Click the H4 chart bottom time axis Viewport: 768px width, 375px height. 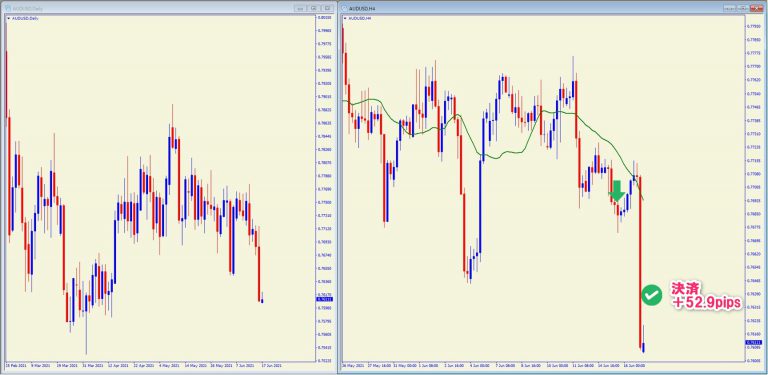541,366
